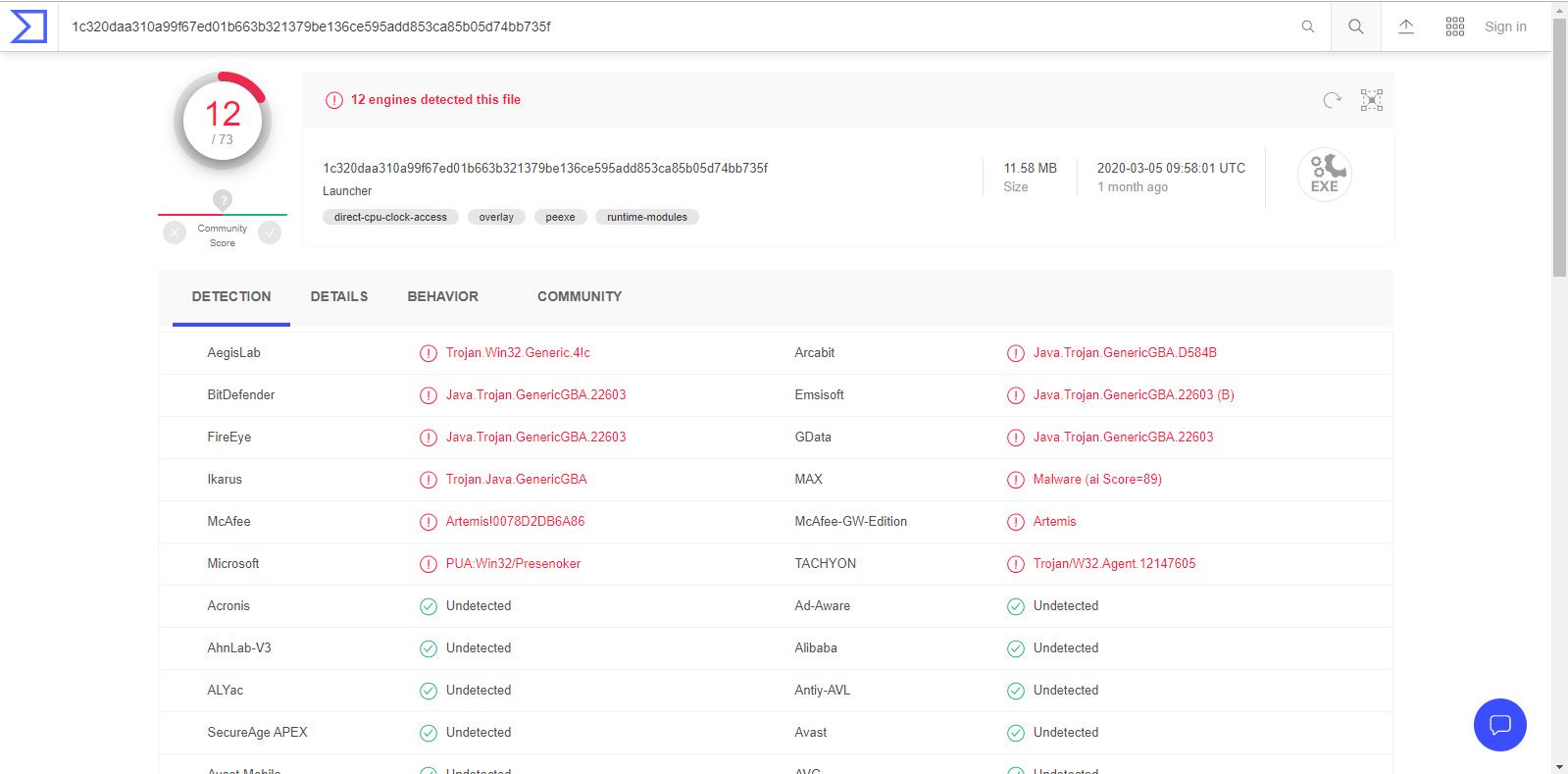Image resolution: width=1568 pixels, height=774 pixels.
Task: Click MAX detection warning icon
Action: tap(1016, 480)
